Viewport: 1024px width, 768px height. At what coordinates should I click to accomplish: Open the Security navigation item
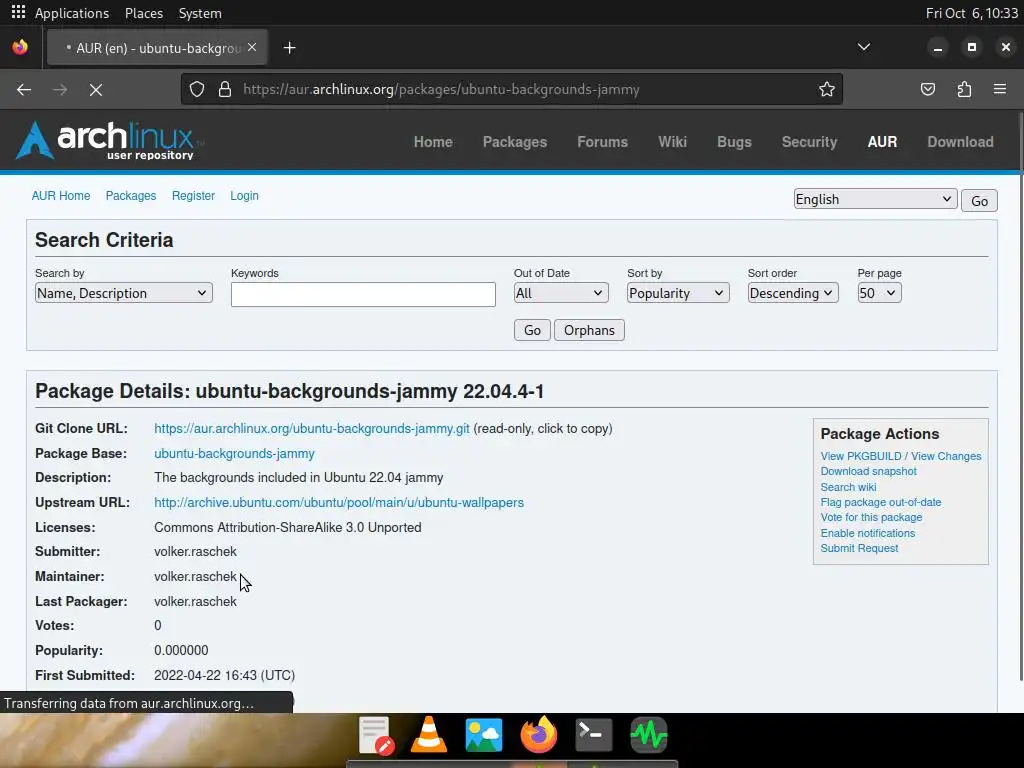[809, 142]
